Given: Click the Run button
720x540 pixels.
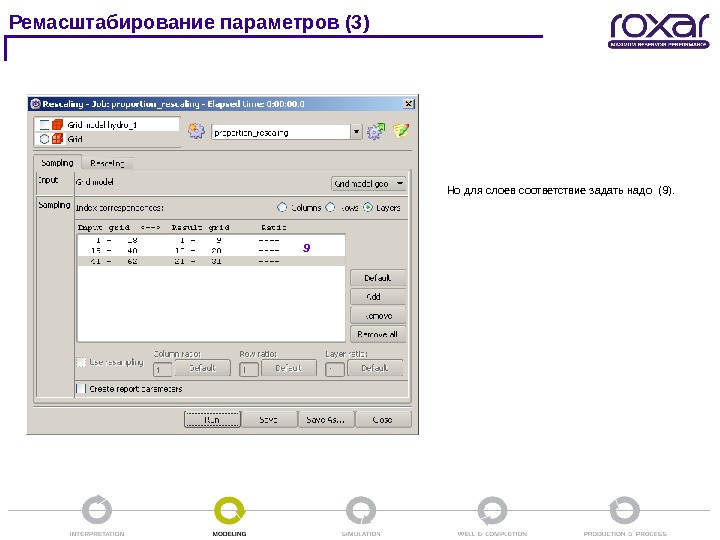Looking at the screenshot, I should tap(212, 419).
